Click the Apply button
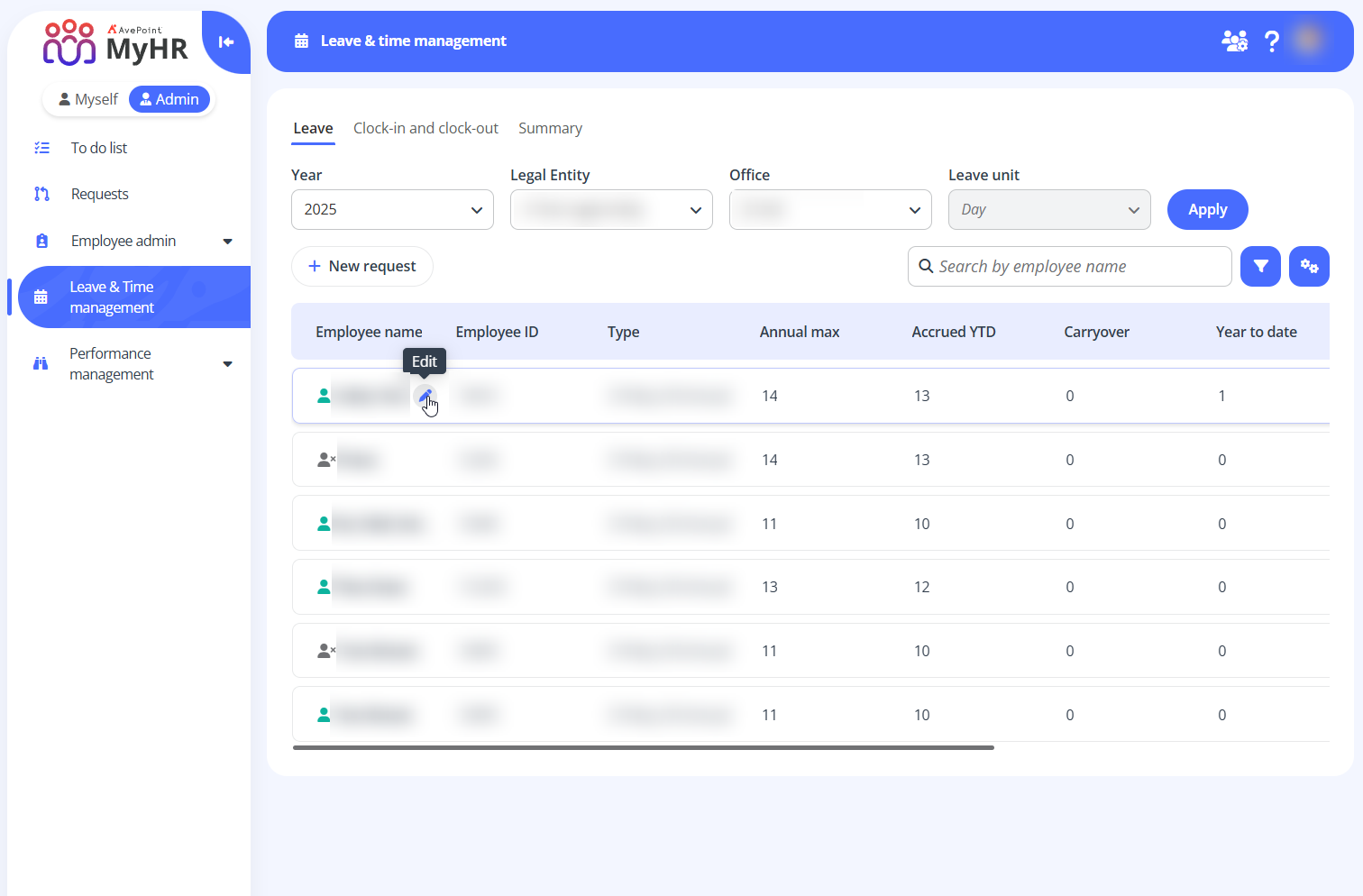Screen dimensions: 1363x896 pyautogui.click(x=1207, y=210)
